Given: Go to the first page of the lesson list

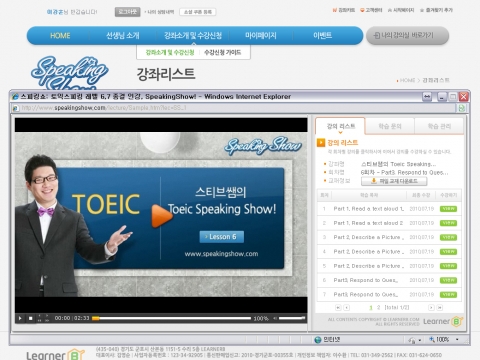Looking at the screenshot, I should tap(338, 307).
